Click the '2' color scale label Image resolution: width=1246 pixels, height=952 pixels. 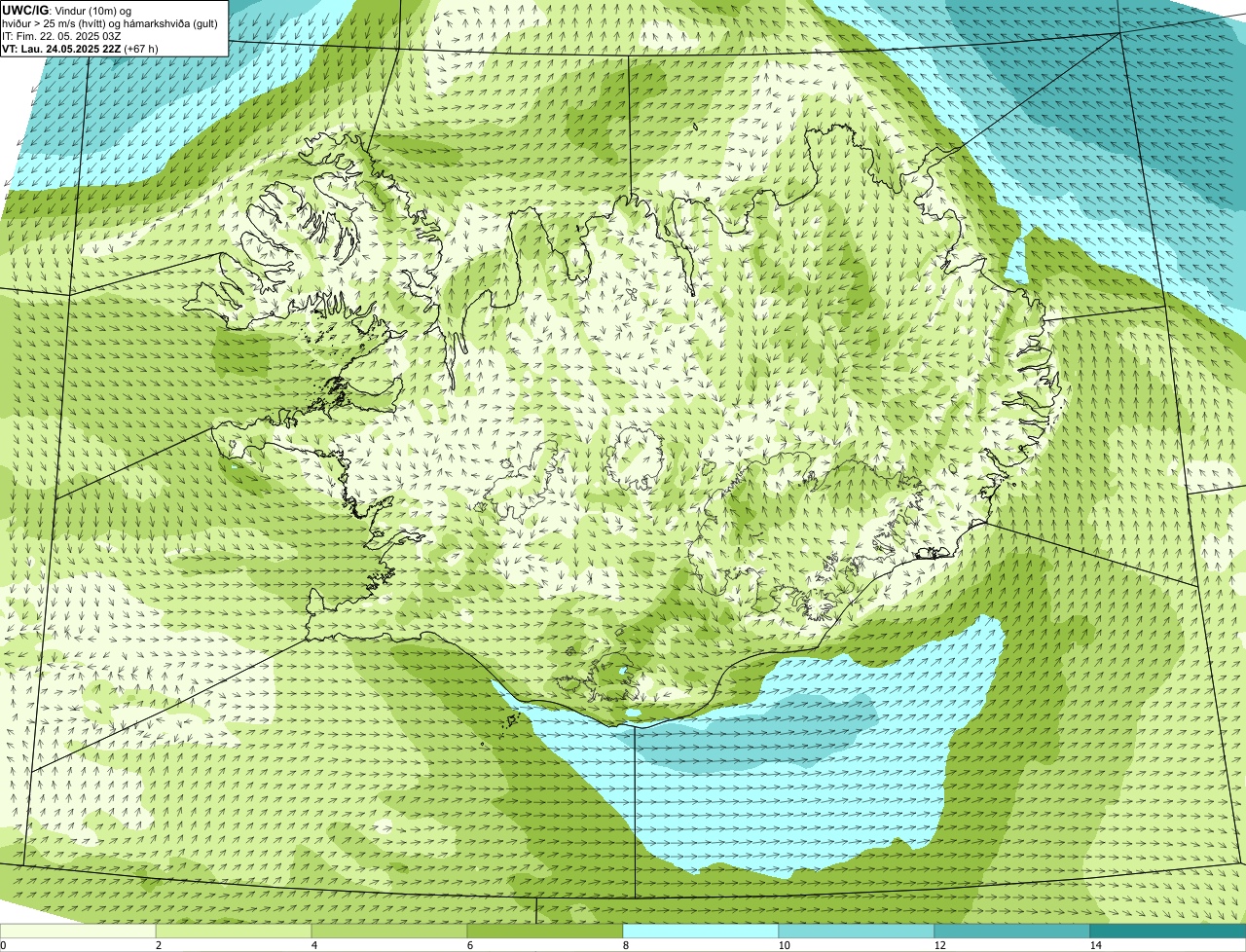158,945
